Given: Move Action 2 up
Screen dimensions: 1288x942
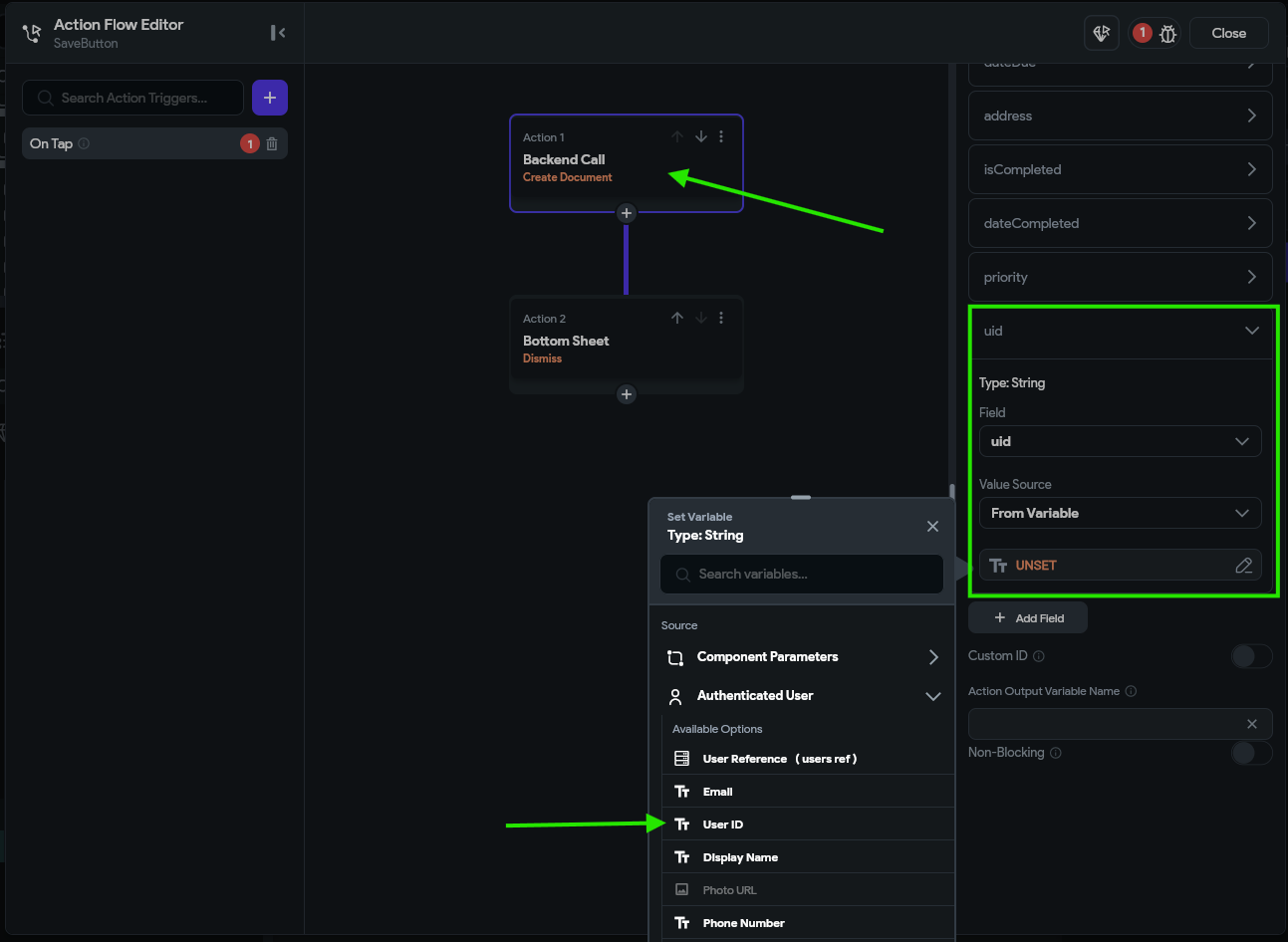Looking at the screenshot, I should (677, 318).
